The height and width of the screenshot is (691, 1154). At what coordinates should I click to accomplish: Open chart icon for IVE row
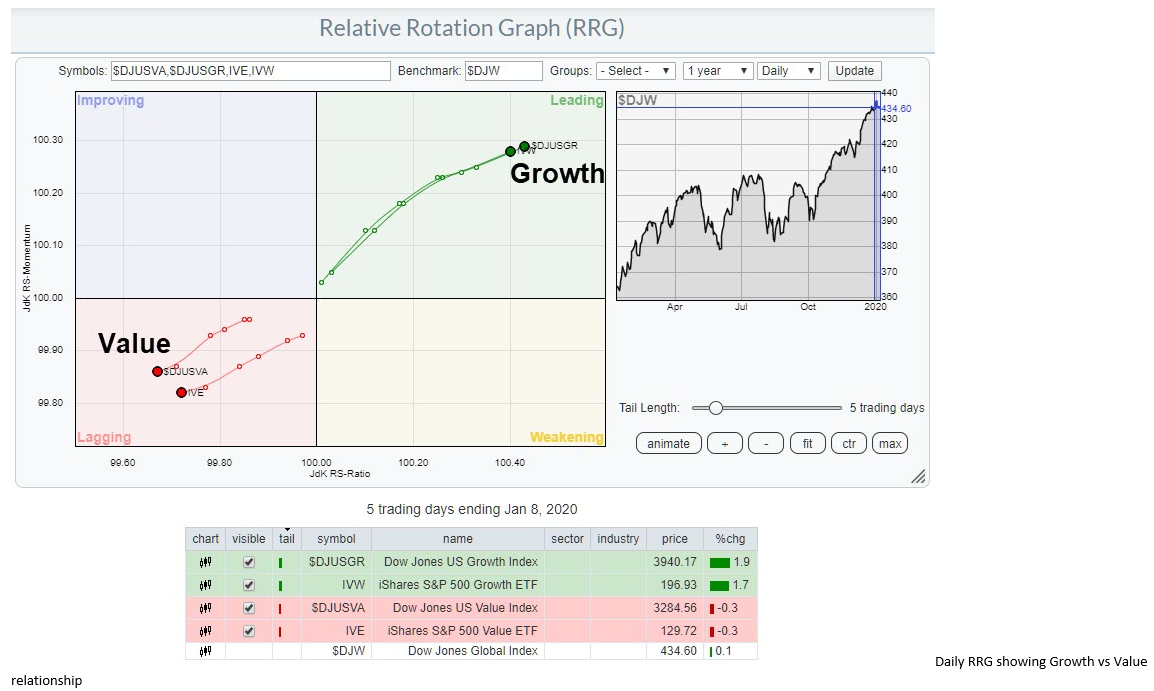[205, 631]
